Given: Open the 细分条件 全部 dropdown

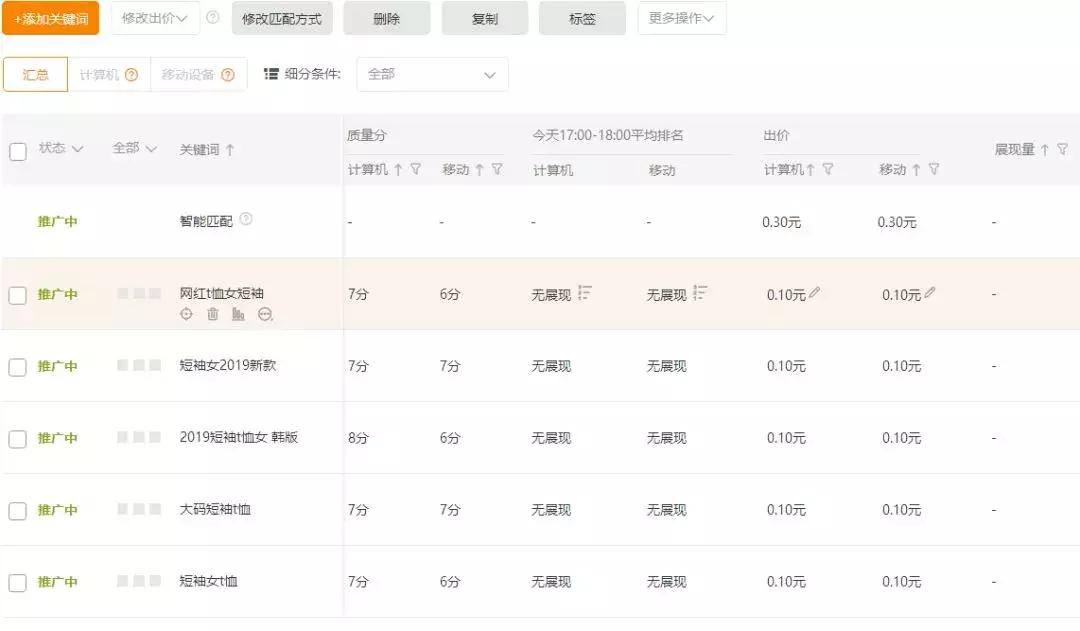Looking at the screenshot, I should 432,74.
